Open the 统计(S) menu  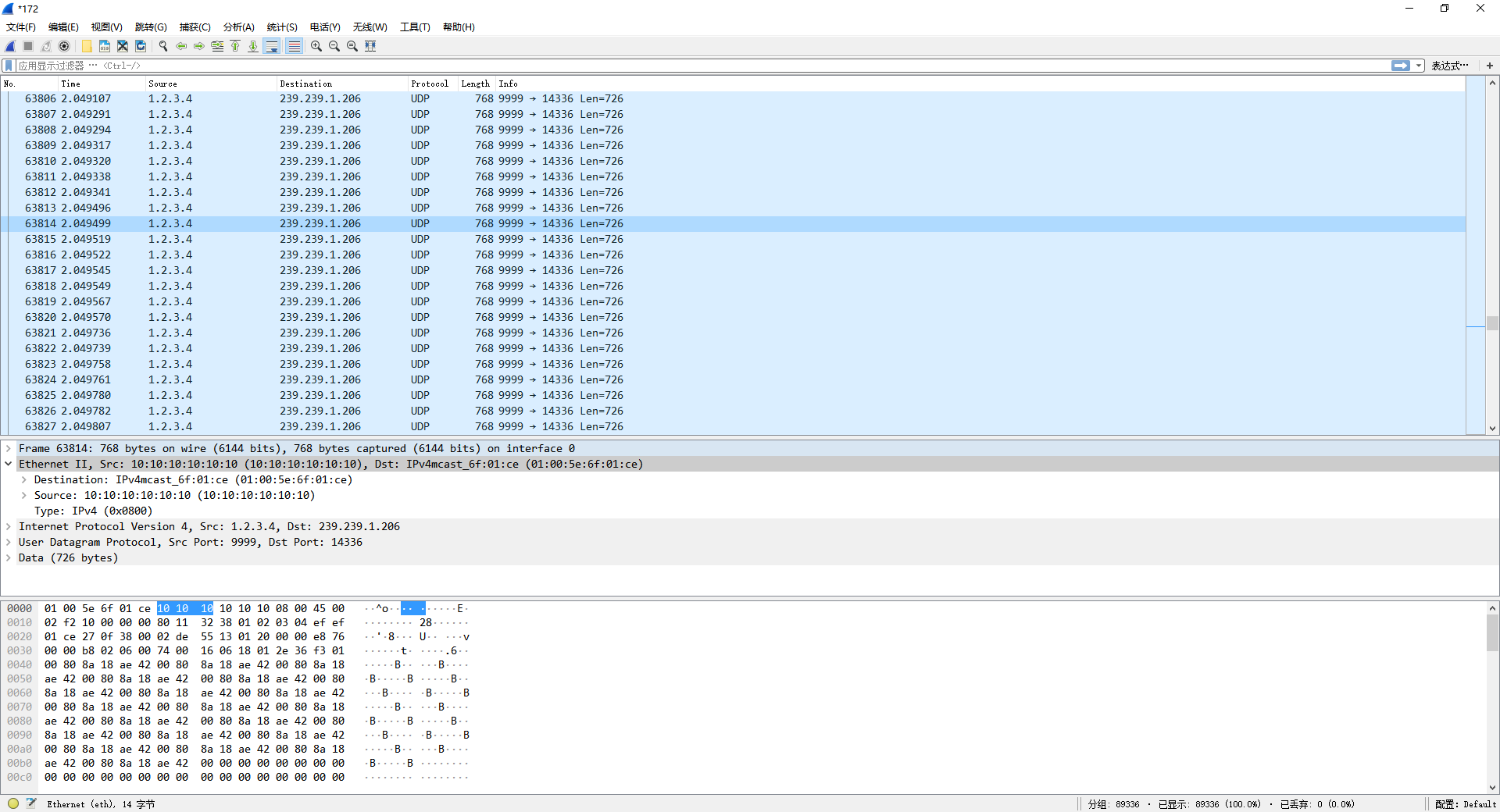pos(281,27)
